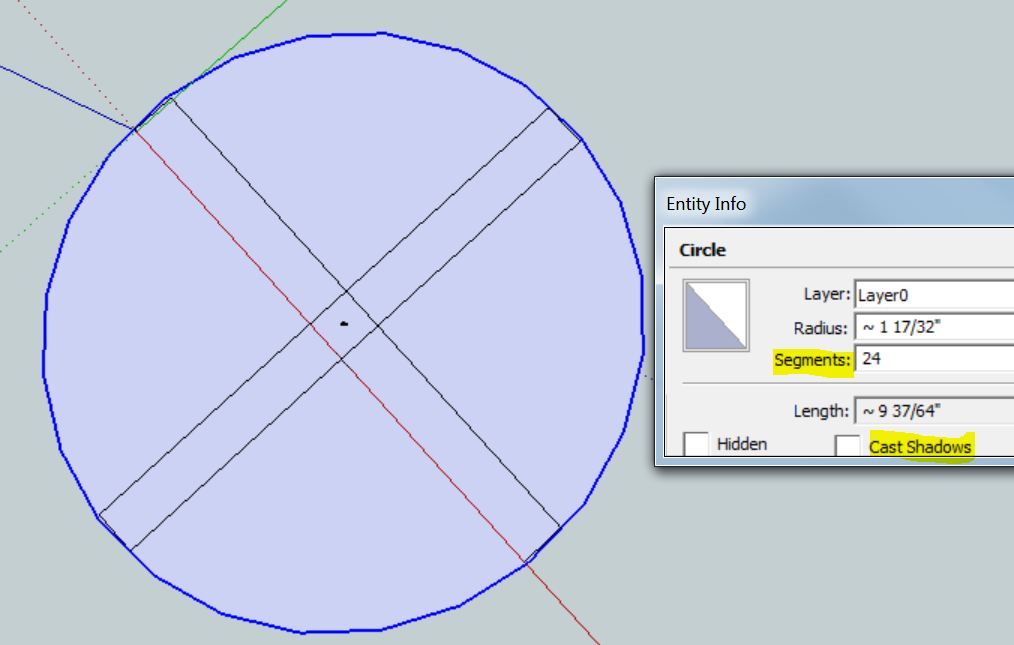Toggle Hidden off for the circle
This screenshot has height=645, width=1014.
697,443
